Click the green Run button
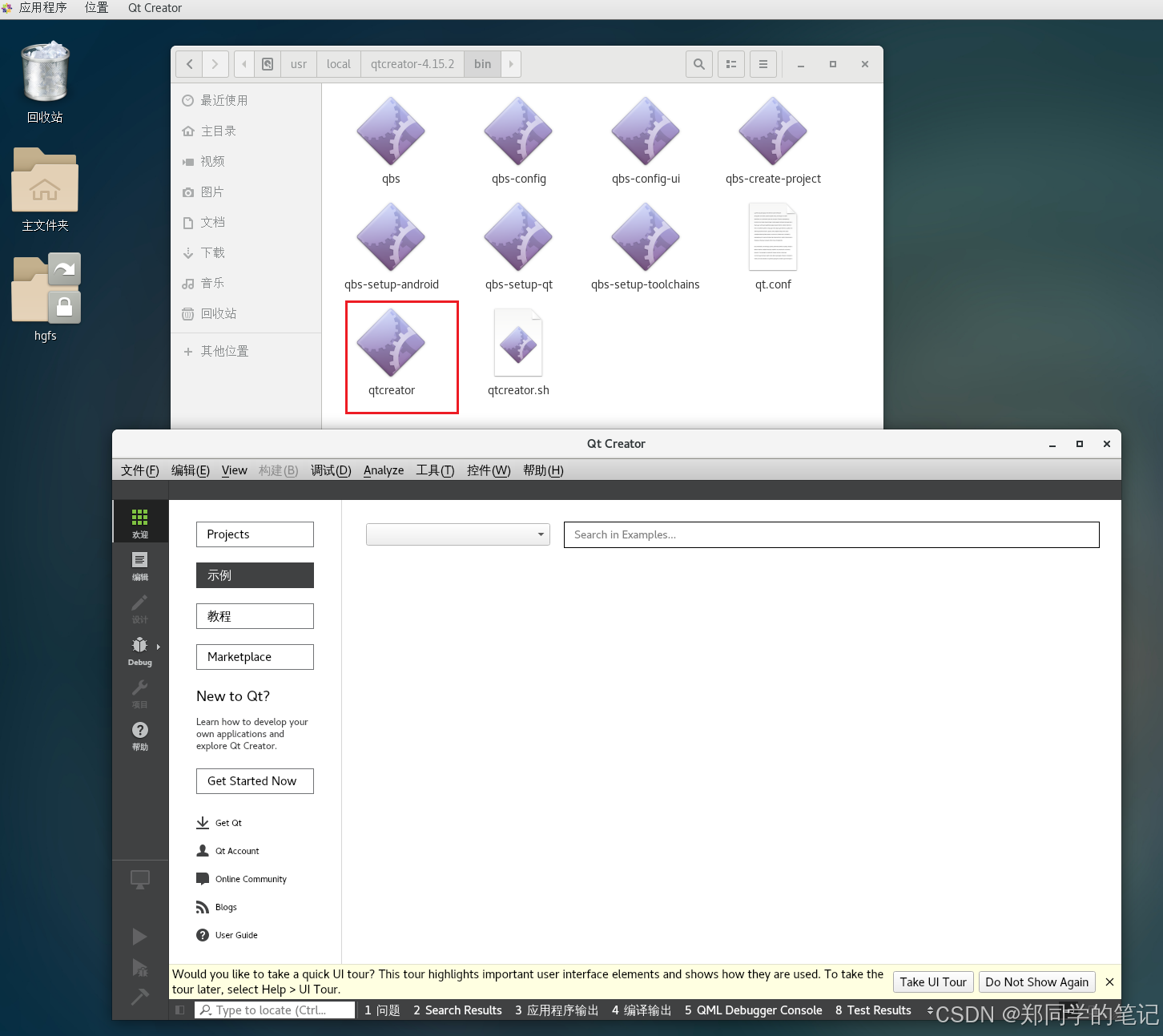1163x1036 pixels. pyautogui.click(x=140, y=936)
